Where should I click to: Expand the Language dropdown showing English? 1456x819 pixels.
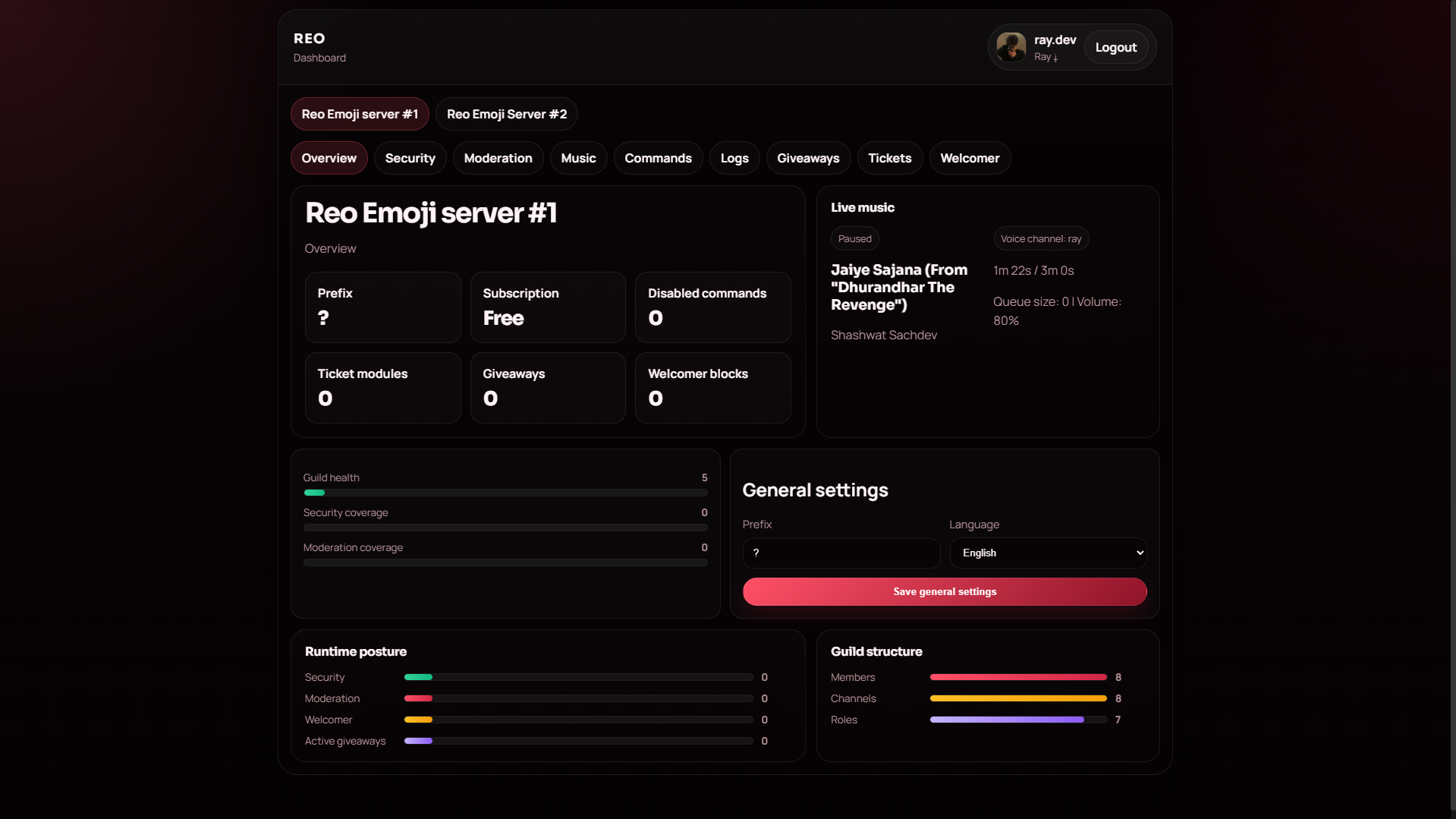1048,553
